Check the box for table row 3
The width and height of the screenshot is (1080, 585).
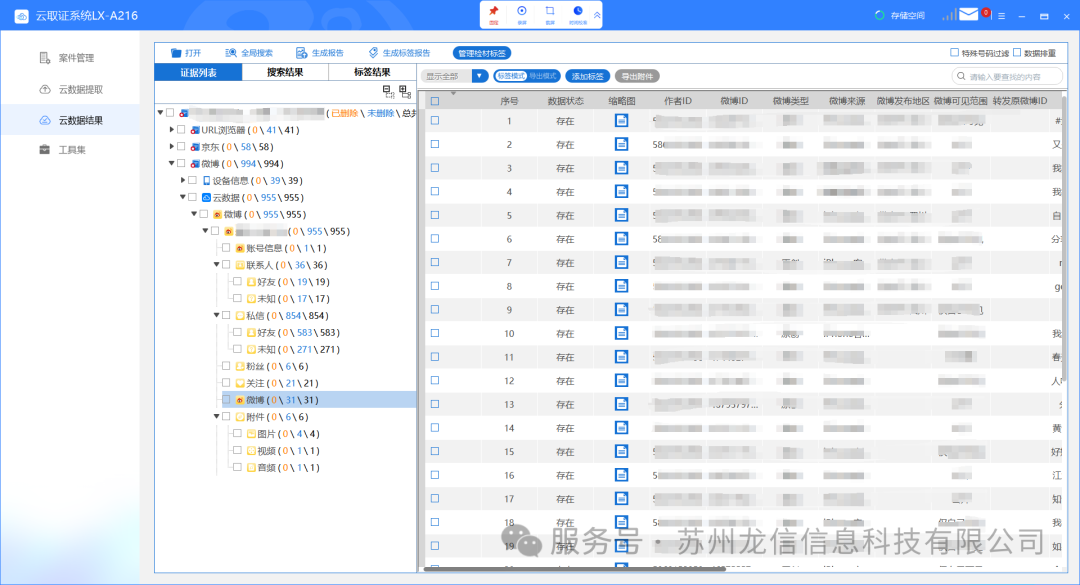[435, 168]
